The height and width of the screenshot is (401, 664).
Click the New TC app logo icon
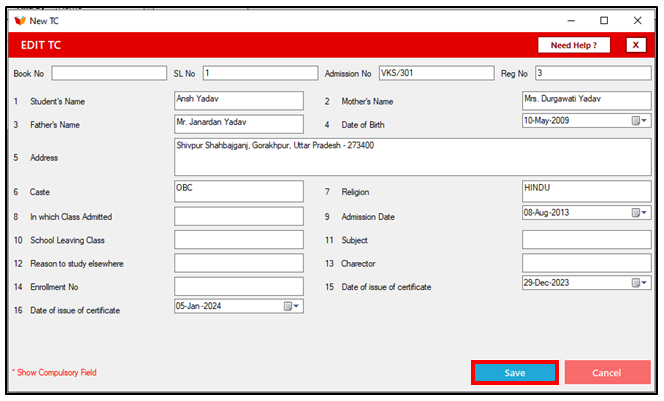(20, 21)
